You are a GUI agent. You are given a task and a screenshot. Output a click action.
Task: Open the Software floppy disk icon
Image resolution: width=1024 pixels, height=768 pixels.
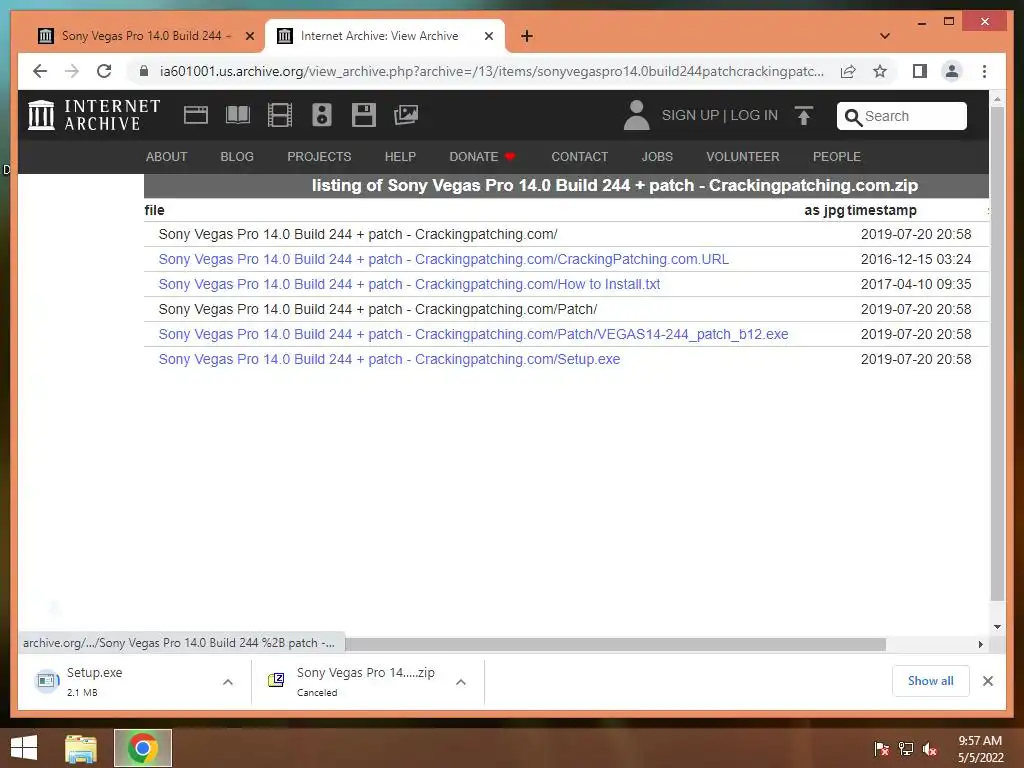363,115
